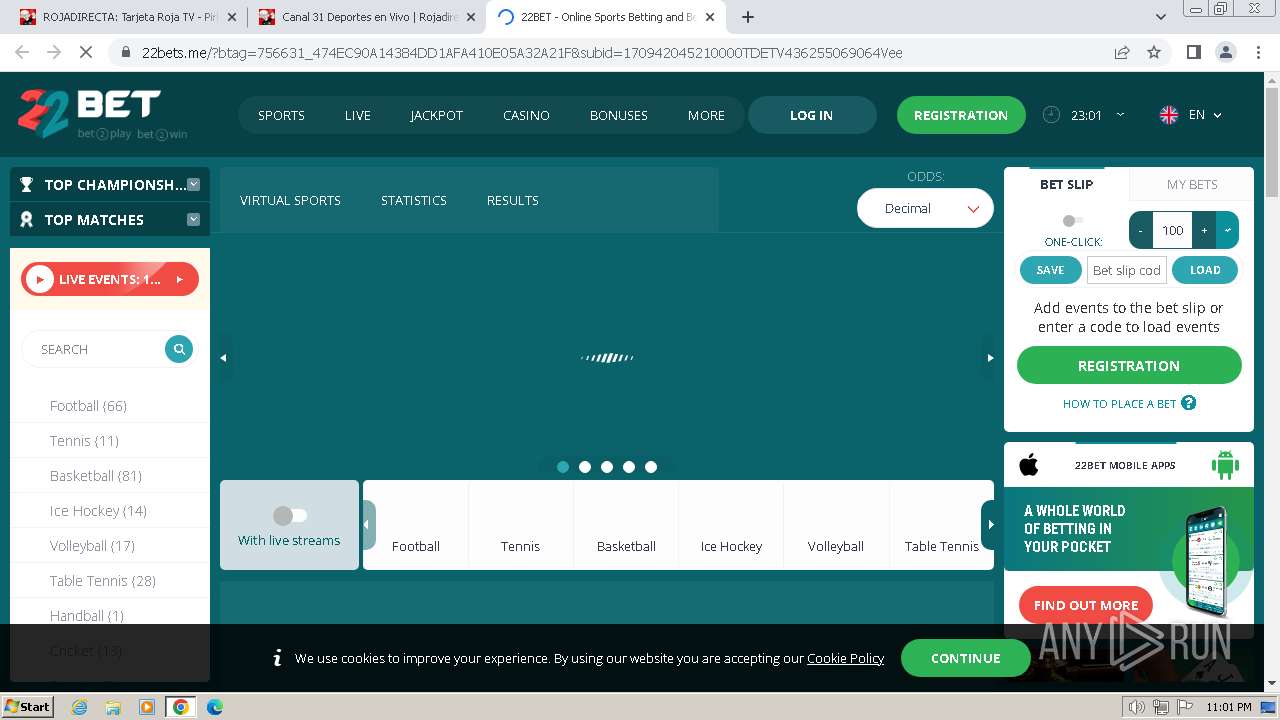This screenshot has height=720, width=1280.
Task: Open Internet Explorer in the taskbar
Action: 79,707
